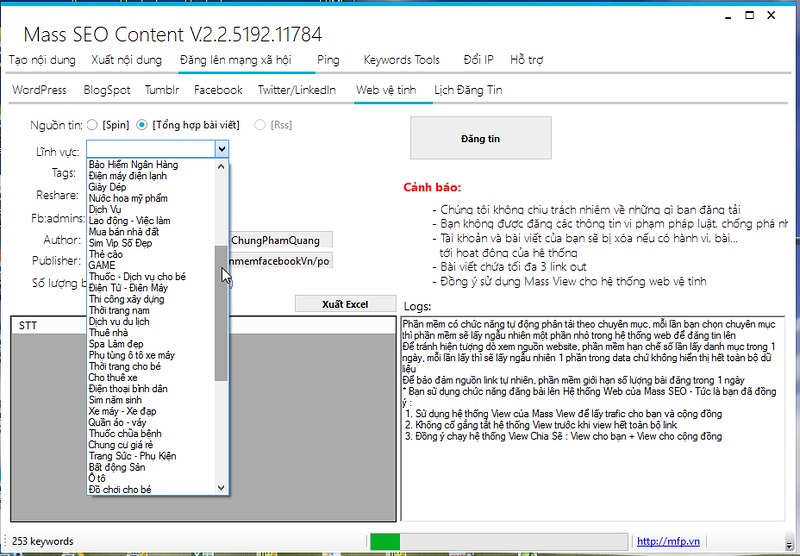The height and width of the screenshot is (556, 800).
Task: Pick Nước hoa mỹ phẩm option
Action: [x=128, y=198]
